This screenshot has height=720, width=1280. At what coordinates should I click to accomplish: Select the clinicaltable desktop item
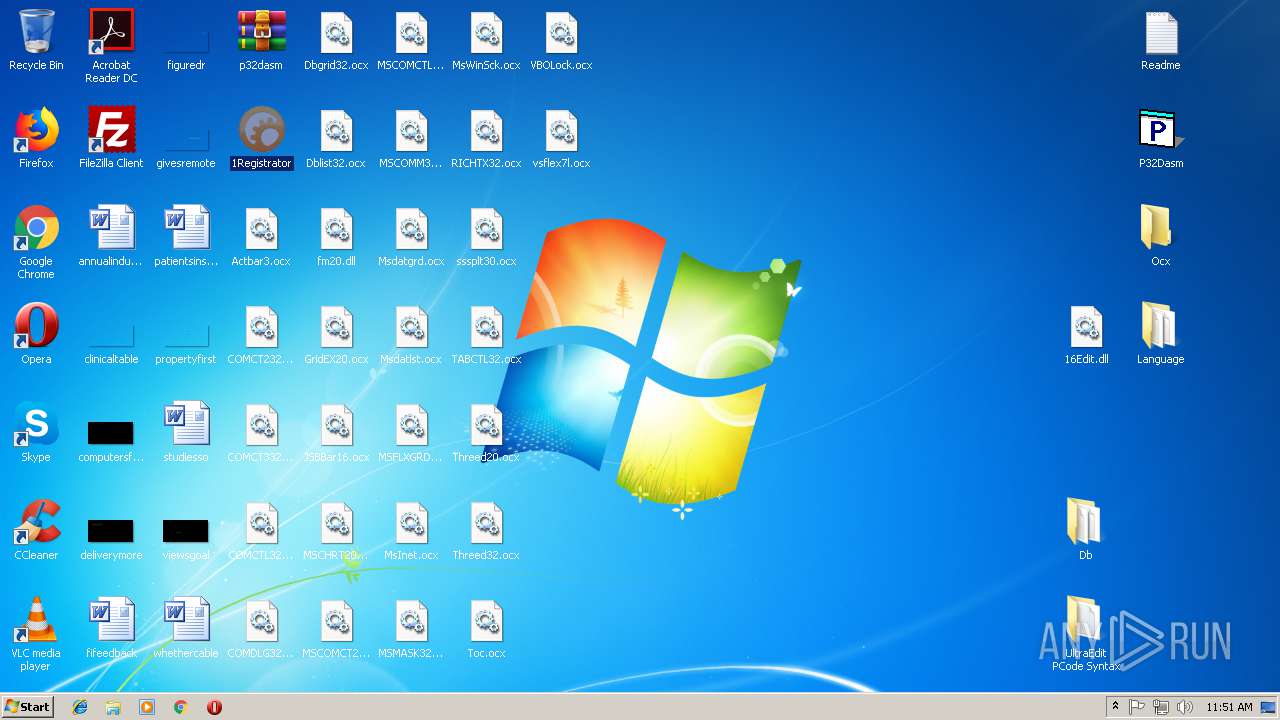click(x=111, y=335)
